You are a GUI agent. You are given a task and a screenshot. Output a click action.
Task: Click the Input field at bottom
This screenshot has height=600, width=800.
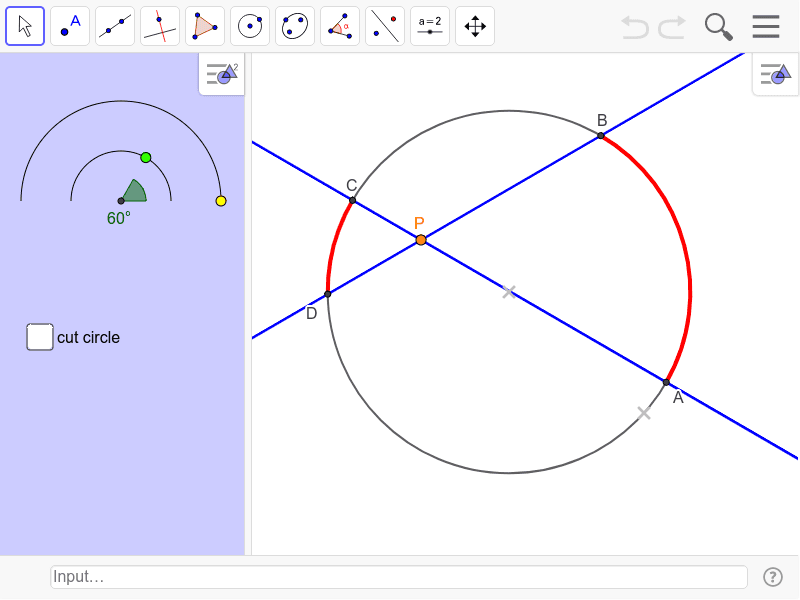coord(398,576)
